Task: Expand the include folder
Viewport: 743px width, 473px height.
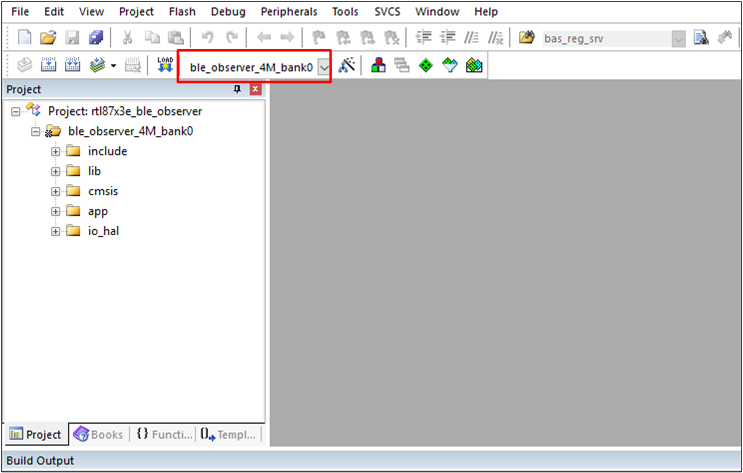Action: tap(56, 151)
